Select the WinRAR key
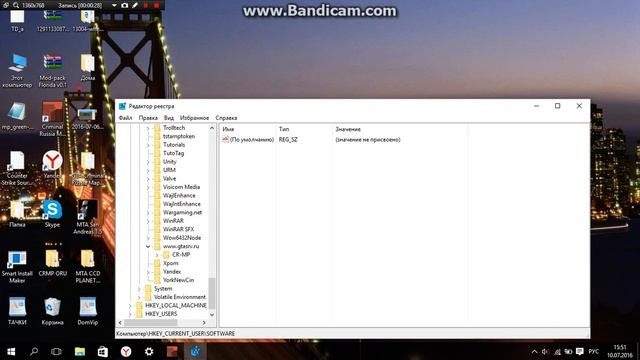Screen dimensions: 640x360 pyautogui.click(x=173, y=221)
